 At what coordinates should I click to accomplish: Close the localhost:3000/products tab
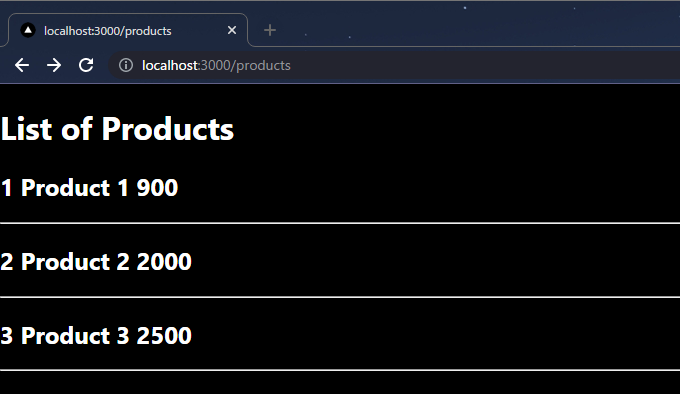pos(232,30)
